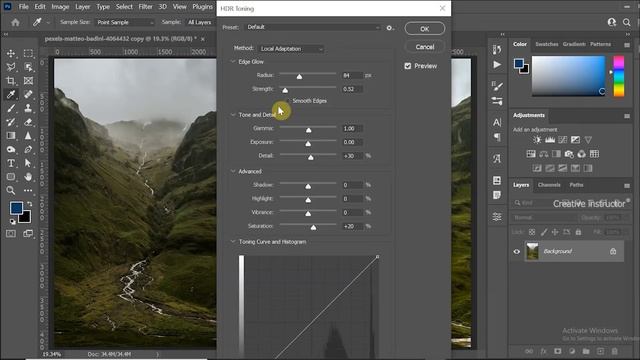The width and height of the screenshot is (640, 360).
Task: Click OK in HDR Toning
Action: (424, 29)
